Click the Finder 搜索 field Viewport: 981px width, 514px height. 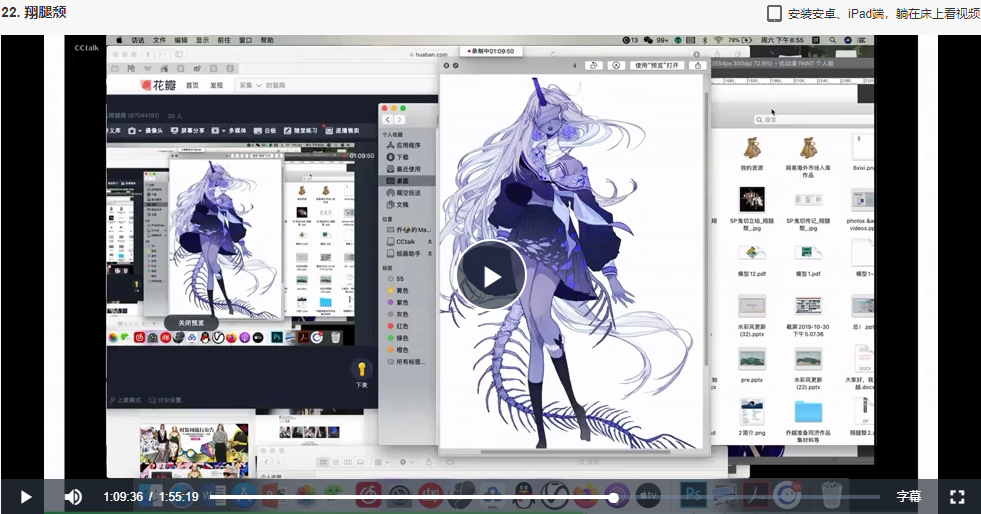pos(813,119)
